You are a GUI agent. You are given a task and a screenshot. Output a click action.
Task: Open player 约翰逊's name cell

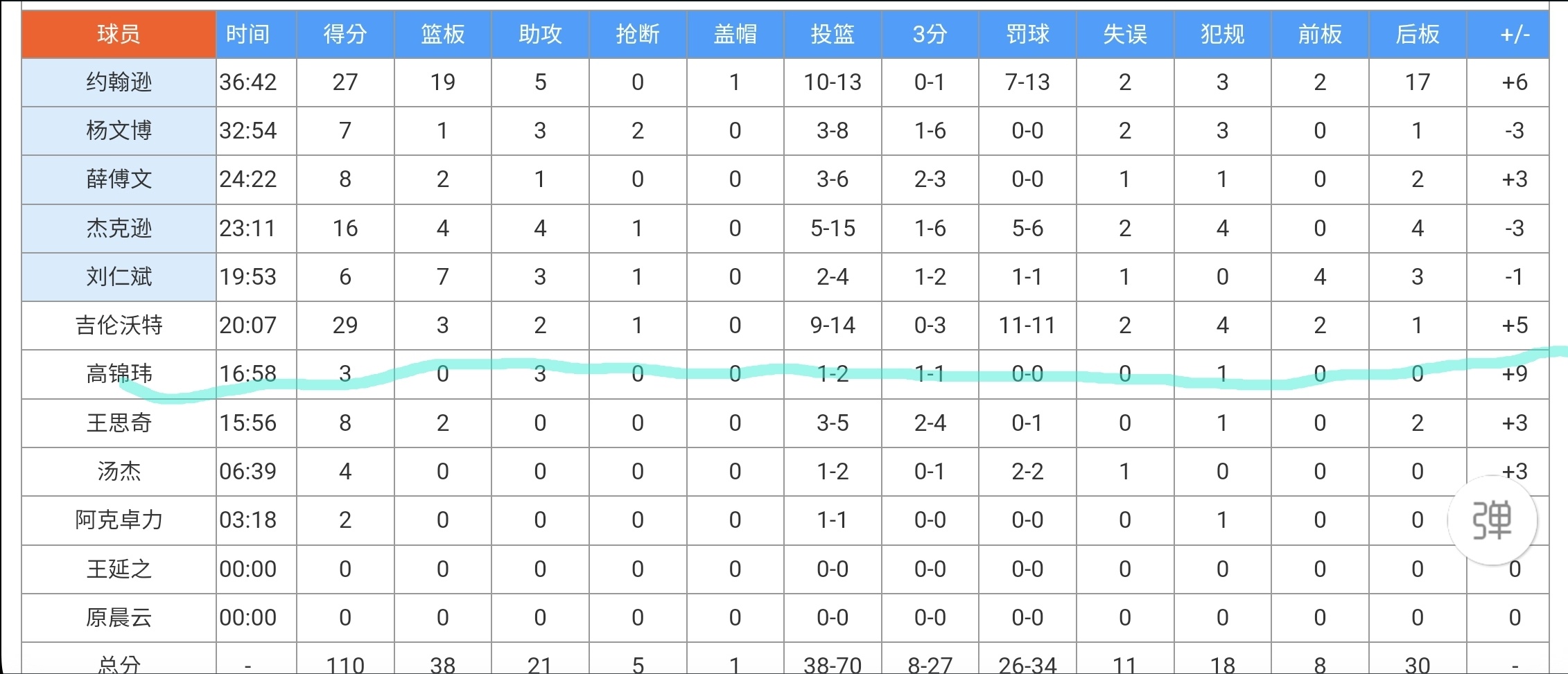pos(119,82)
